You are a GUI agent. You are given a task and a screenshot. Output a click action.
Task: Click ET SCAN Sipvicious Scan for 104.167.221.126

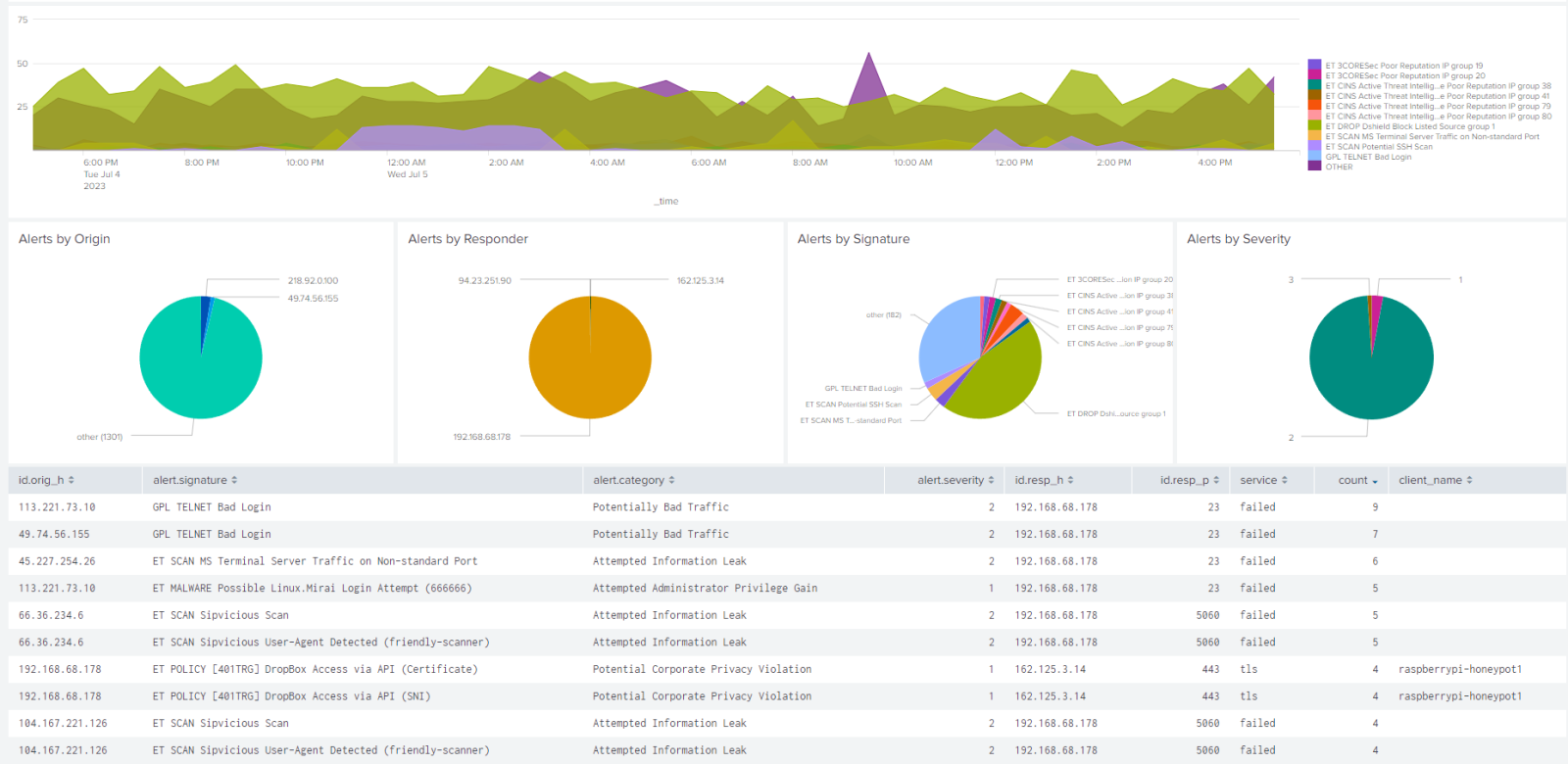tap(220, 723)
